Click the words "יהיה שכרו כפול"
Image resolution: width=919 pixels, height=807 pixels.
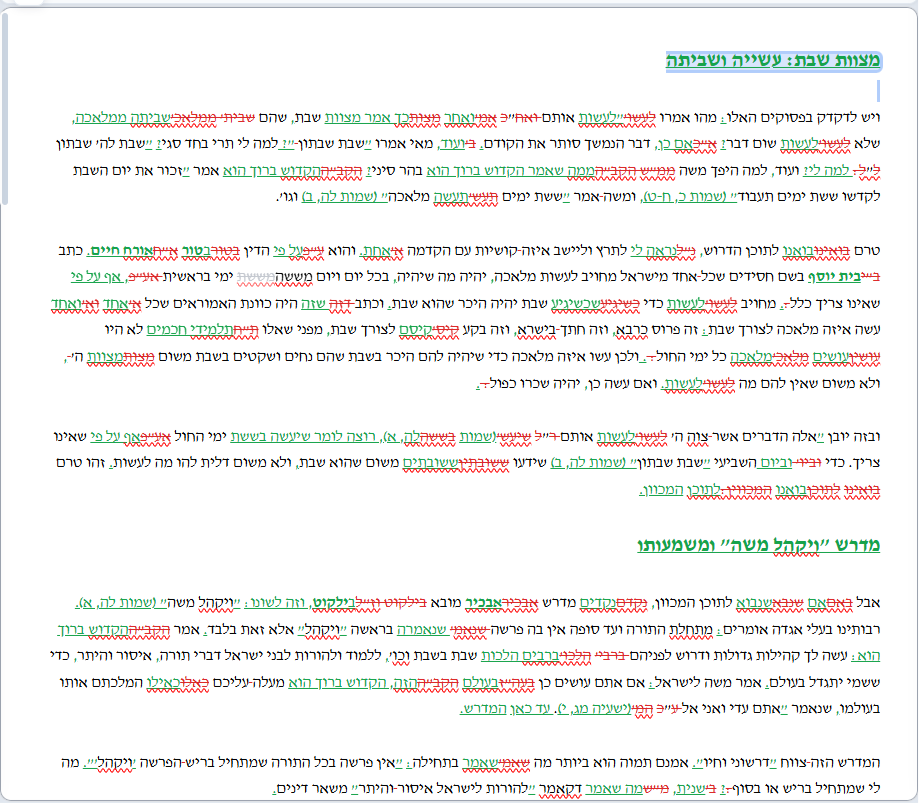click(x=534, y=384)
